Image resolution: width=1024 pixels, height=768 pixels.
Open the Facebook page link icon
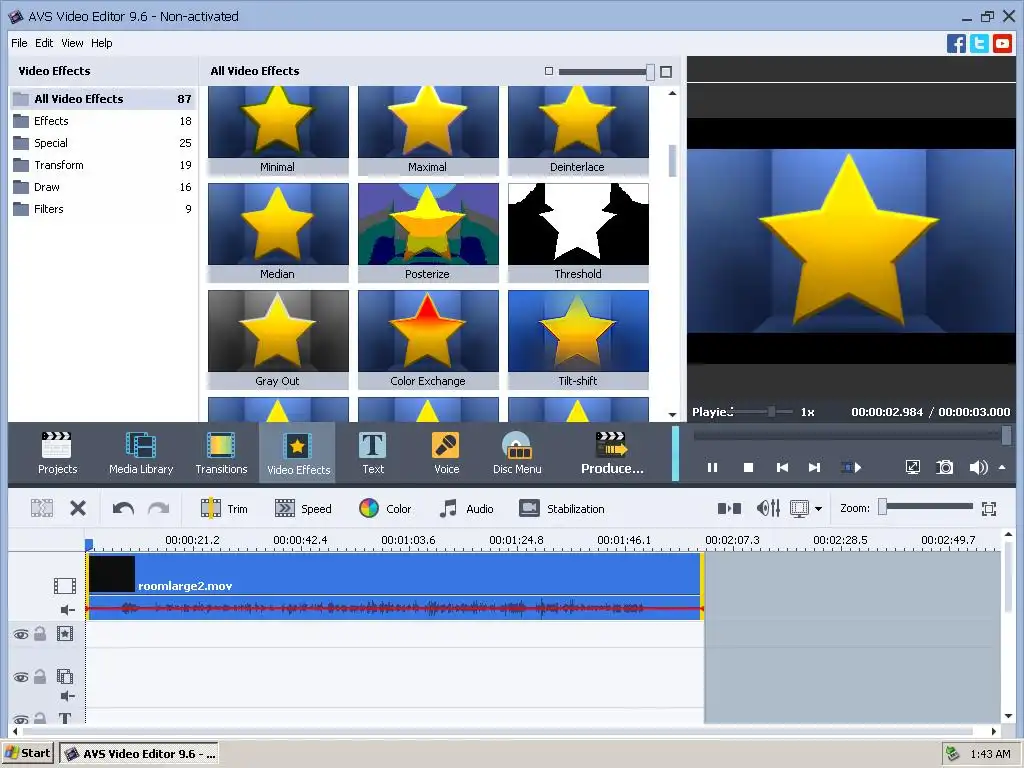tap(956, 44)
